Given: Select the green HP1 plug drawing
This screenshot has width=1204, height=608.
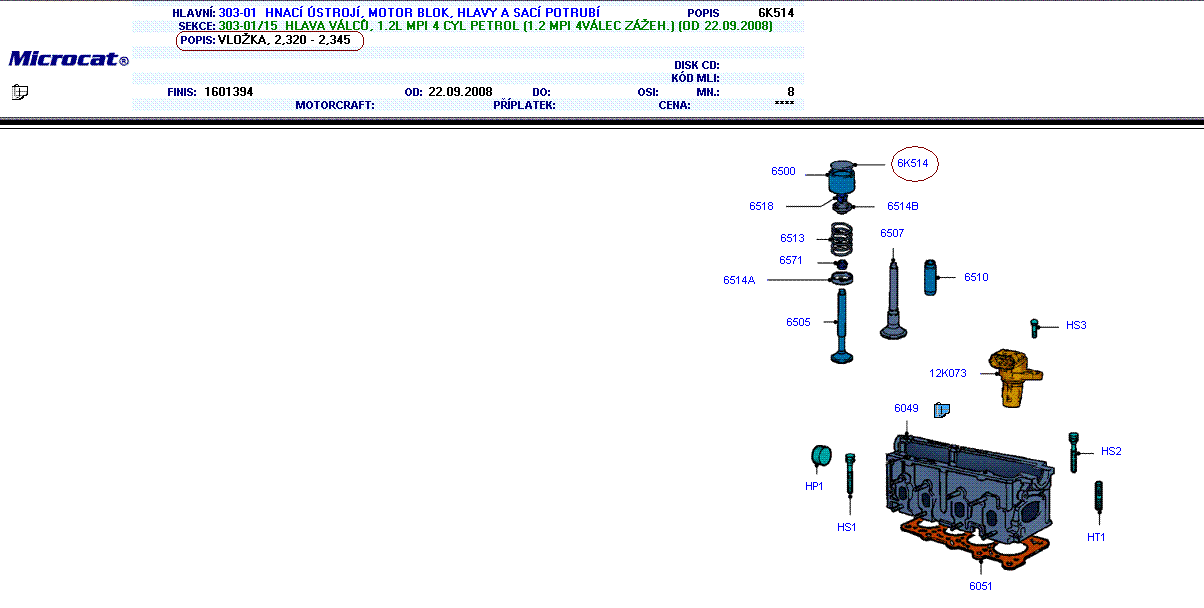Looking at the screenshot, I should pyautogui.click(x=822, y=456).
